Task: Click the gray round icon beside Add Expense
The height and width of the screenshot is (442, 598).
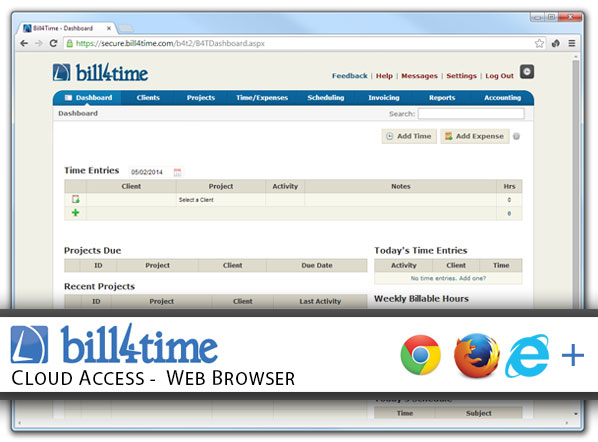Action: click(516, 136)
